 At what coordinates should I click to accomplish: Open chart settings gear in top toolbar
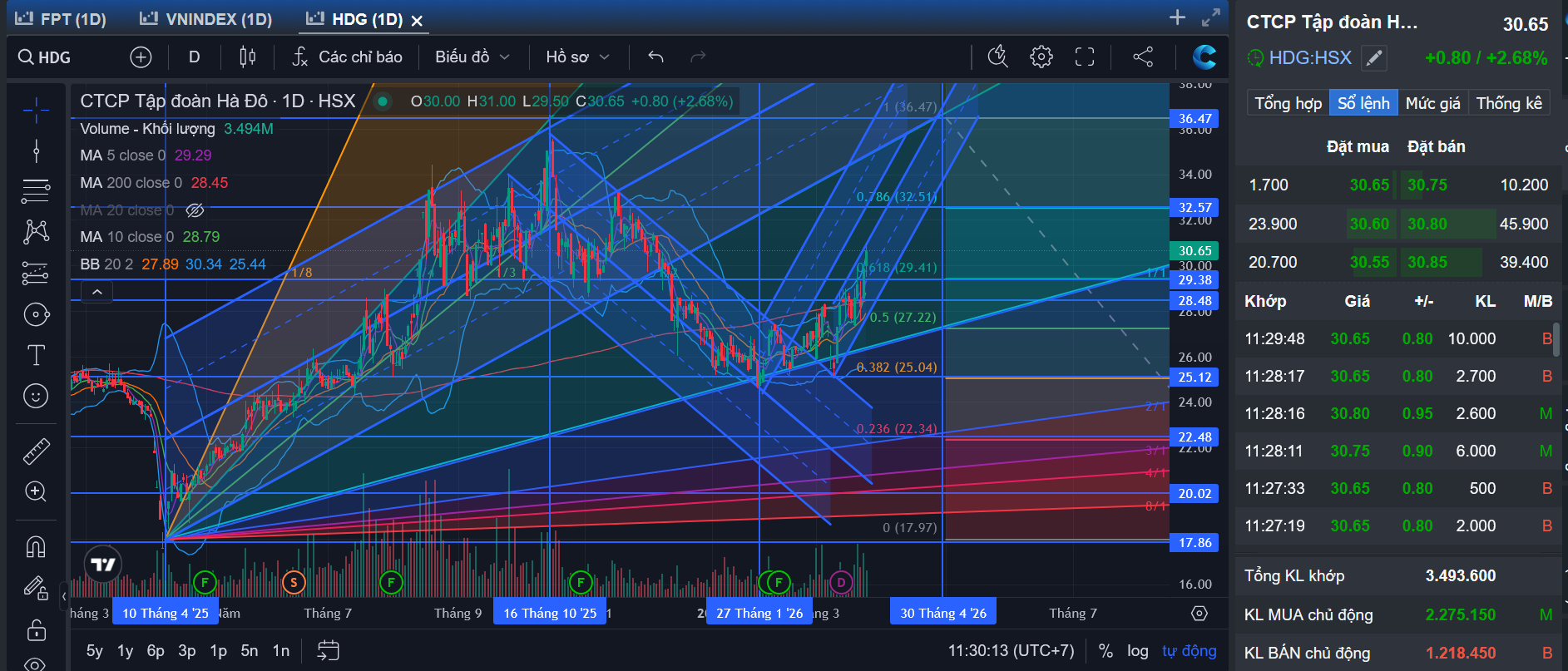pos(1041,57)
